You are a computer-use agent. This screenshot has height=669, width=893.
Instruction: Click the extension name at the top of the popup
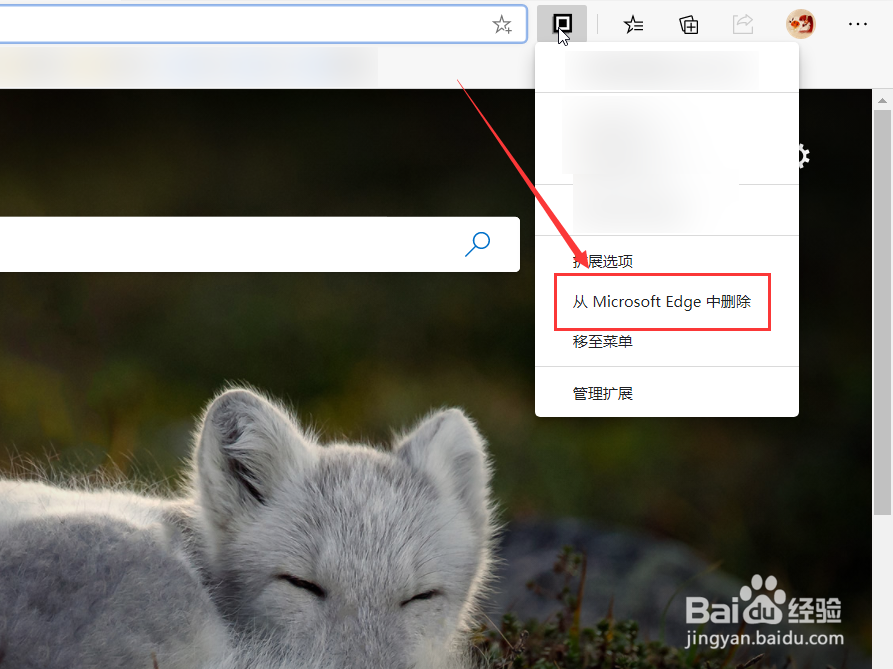663,67
